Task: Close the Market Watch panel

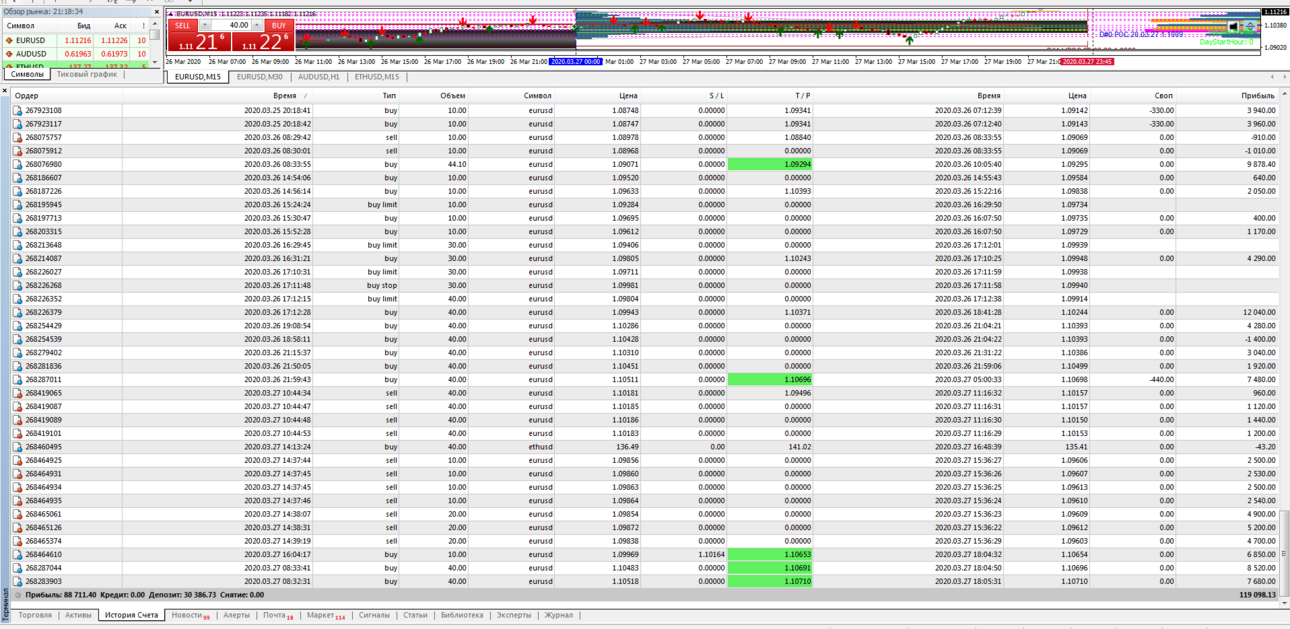Action: [155, 11]
